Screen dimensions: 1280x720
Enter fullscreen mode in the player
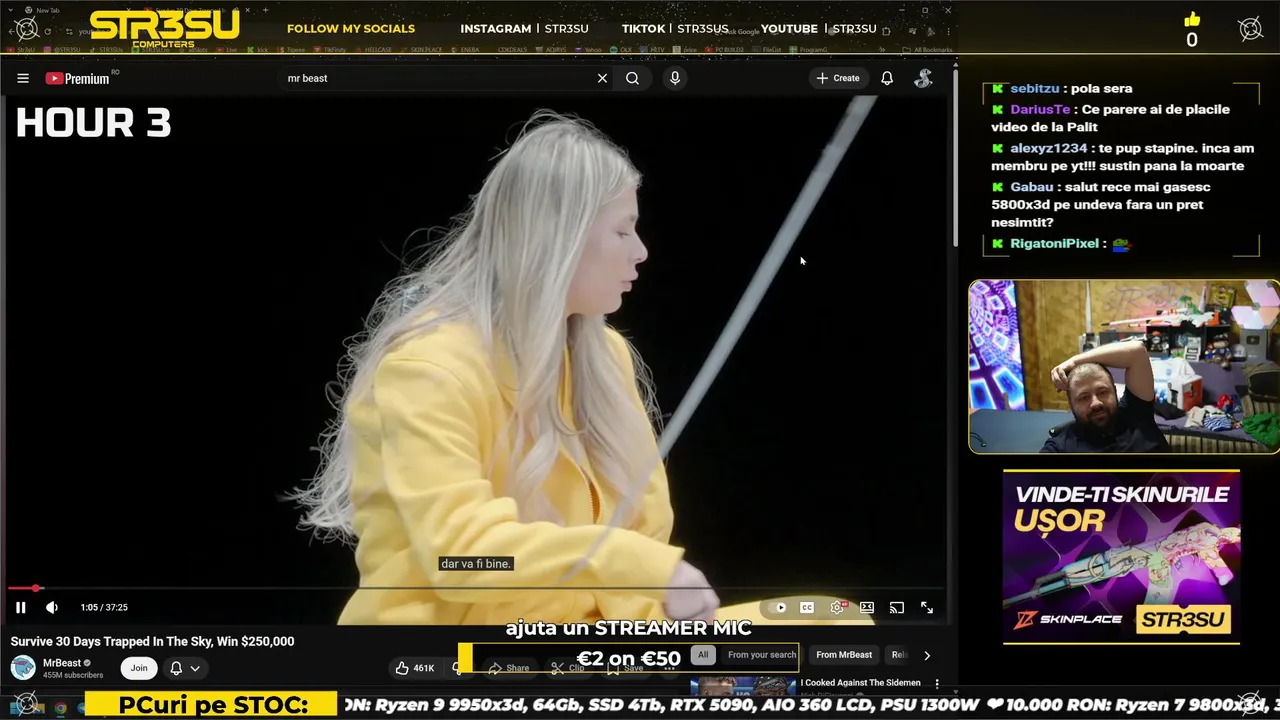click(x=927, y=607)
